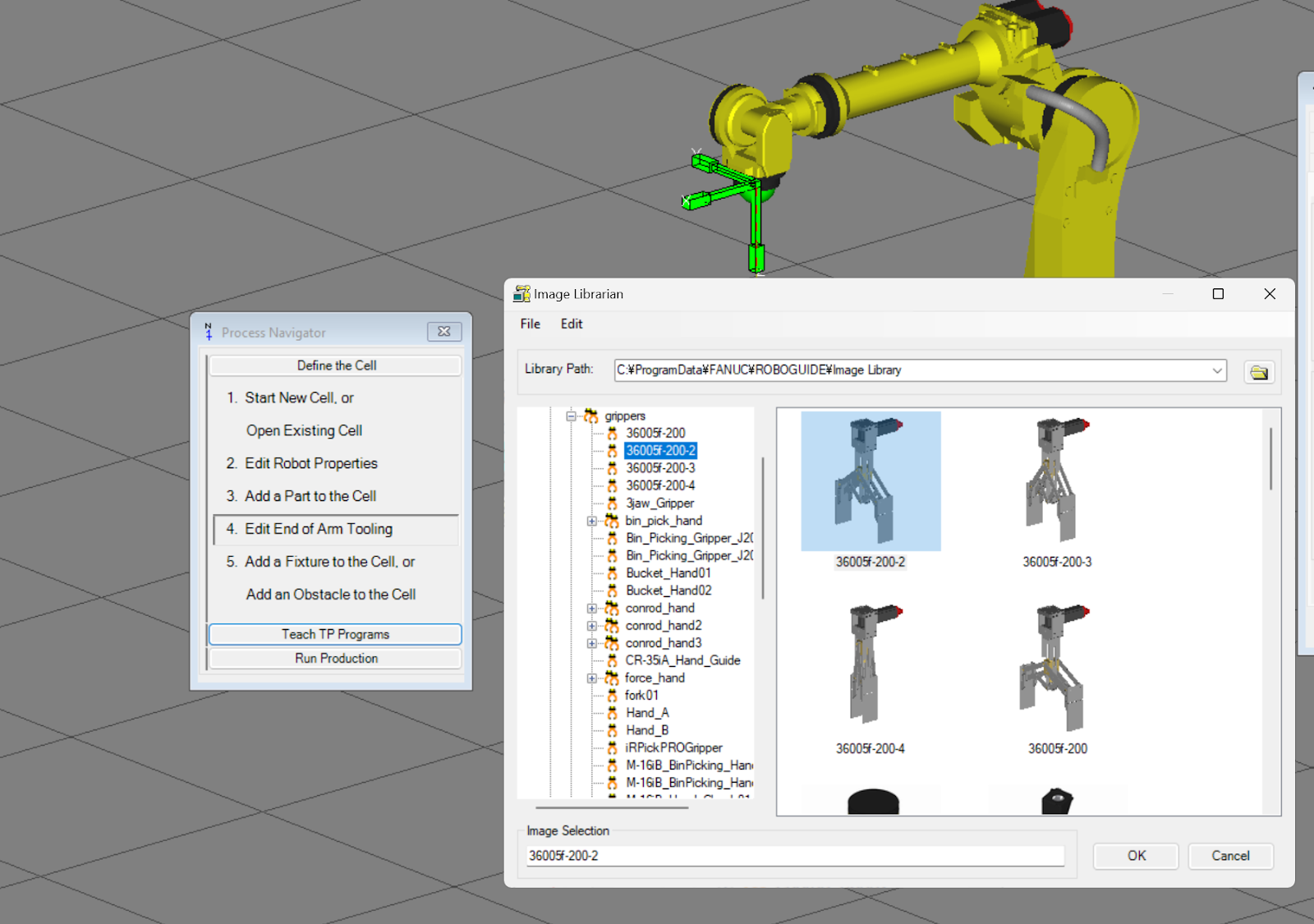Click the icon beside Hand_B
Screen dimensions: 1314x924
click(x=612, y=730)
